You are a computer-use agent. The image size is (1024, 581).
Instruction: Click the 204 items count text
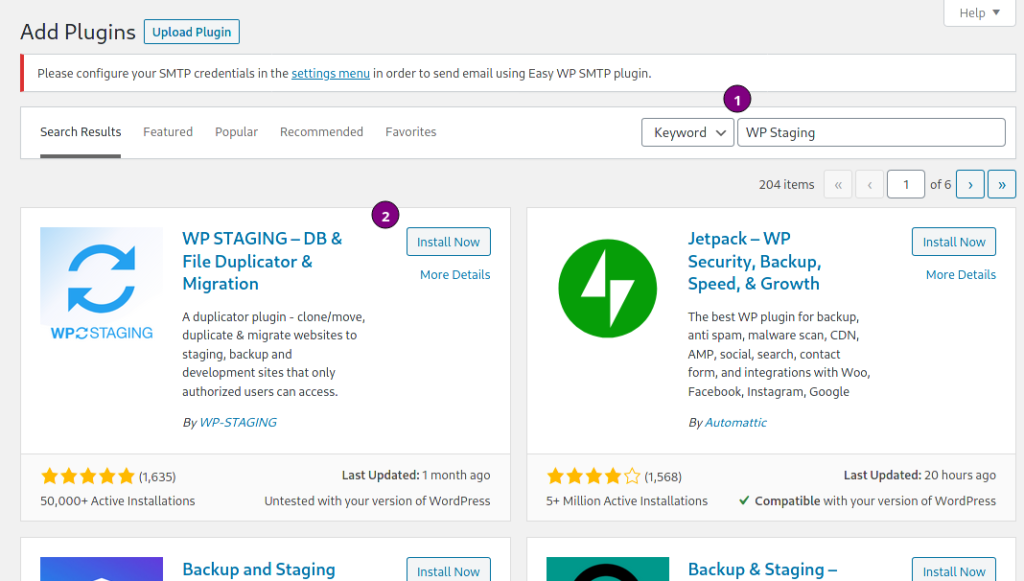[x=786, y=185]
